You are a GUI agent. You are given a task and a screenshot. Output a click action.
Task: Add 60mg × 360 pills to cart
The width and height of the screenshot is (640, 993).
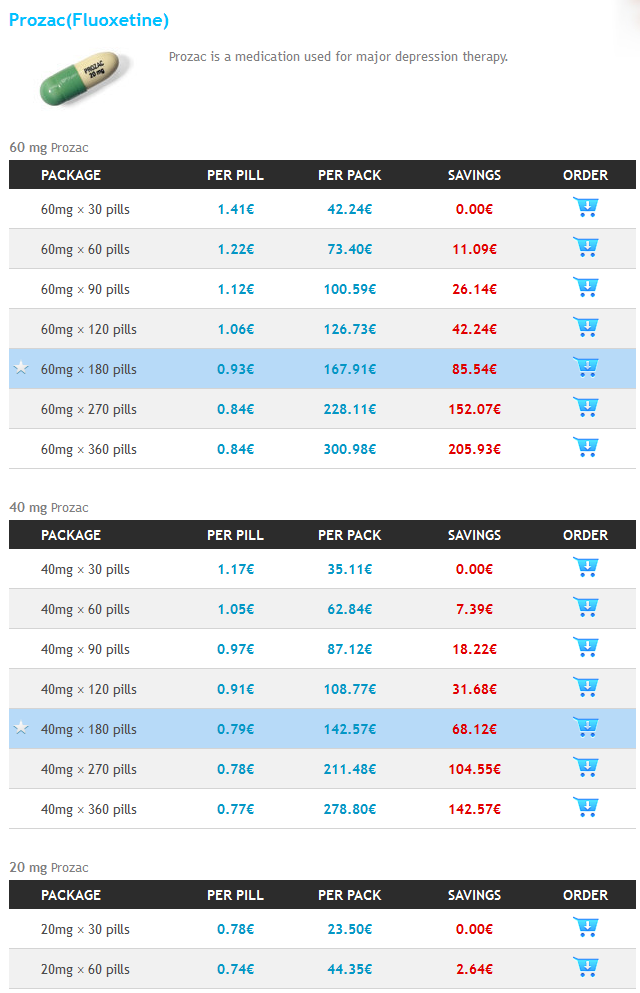click(586, 447)
